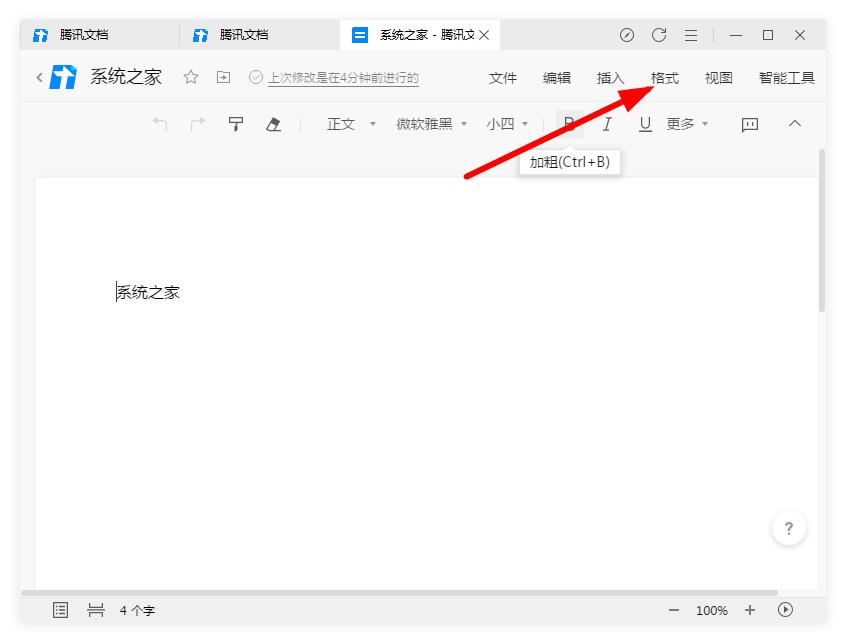Viewport: 846px width, 641px height.
Task: Increase zoom with the plus control
Action: [749, 610]
